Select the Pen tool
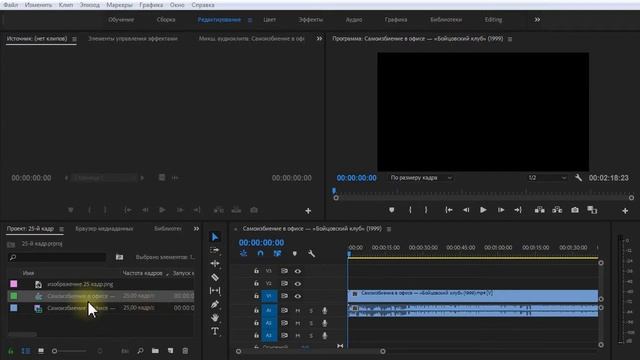The image size is (640, 360). point(215,304)
